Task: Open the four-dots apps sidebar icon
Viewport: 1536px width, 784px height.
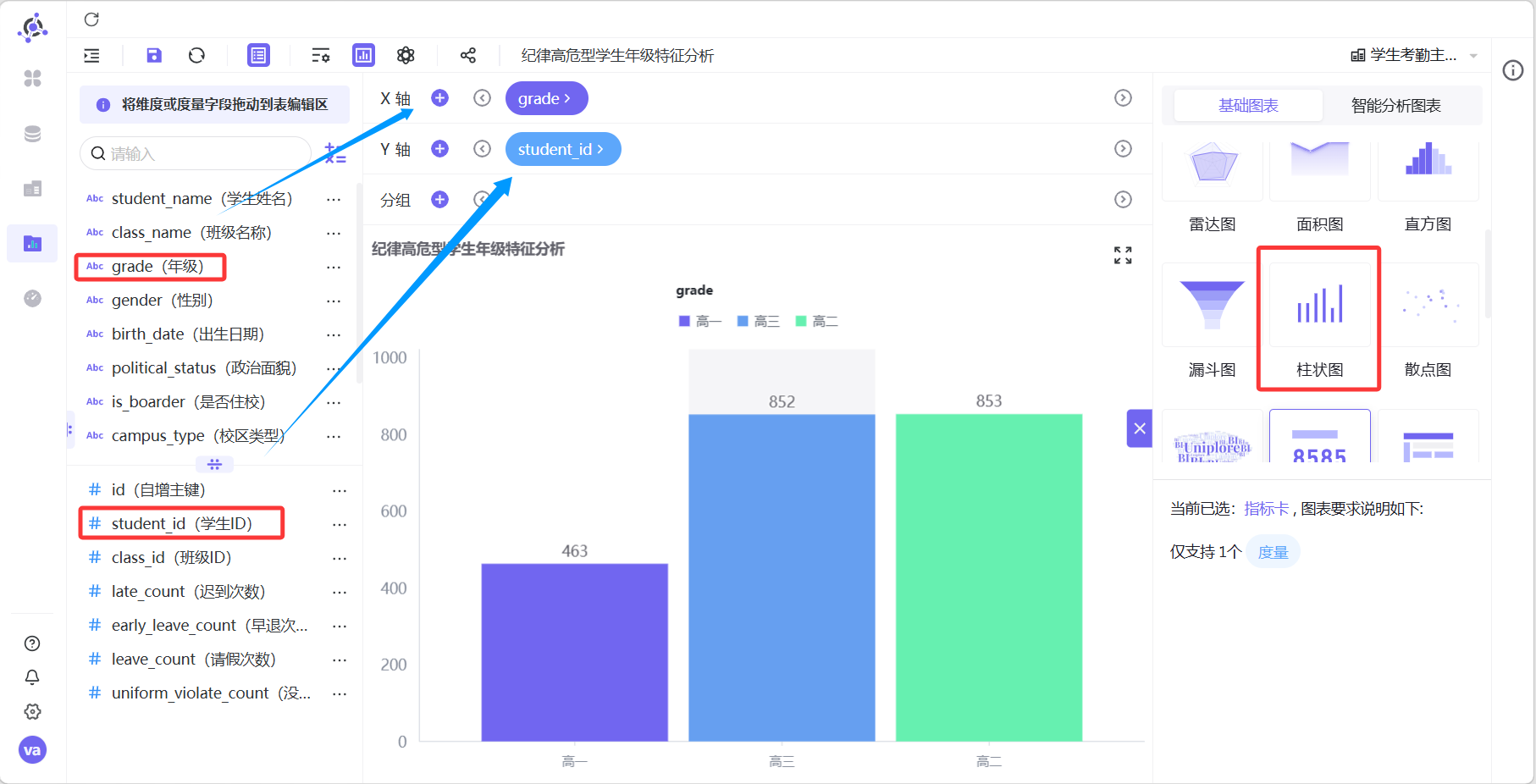Action: (32, 78)
